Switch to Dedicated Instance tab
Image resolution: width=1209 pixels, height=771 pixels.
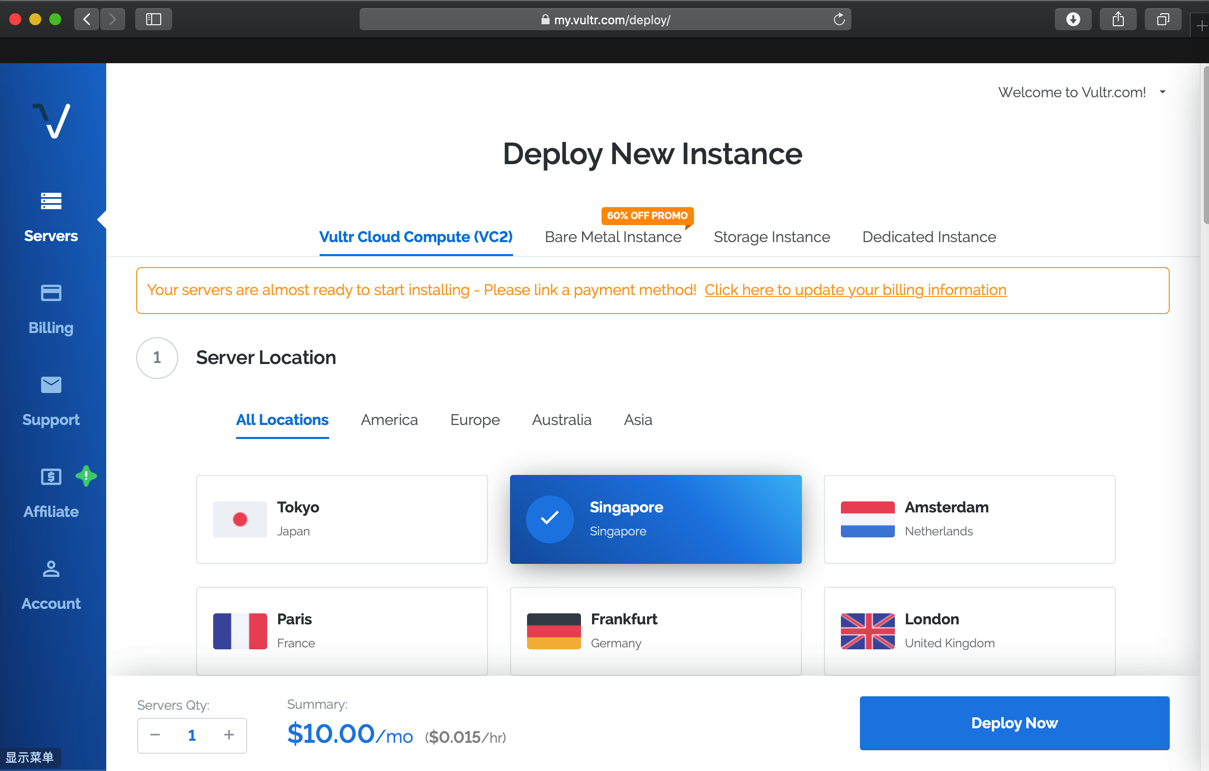[x=929, y=237]
